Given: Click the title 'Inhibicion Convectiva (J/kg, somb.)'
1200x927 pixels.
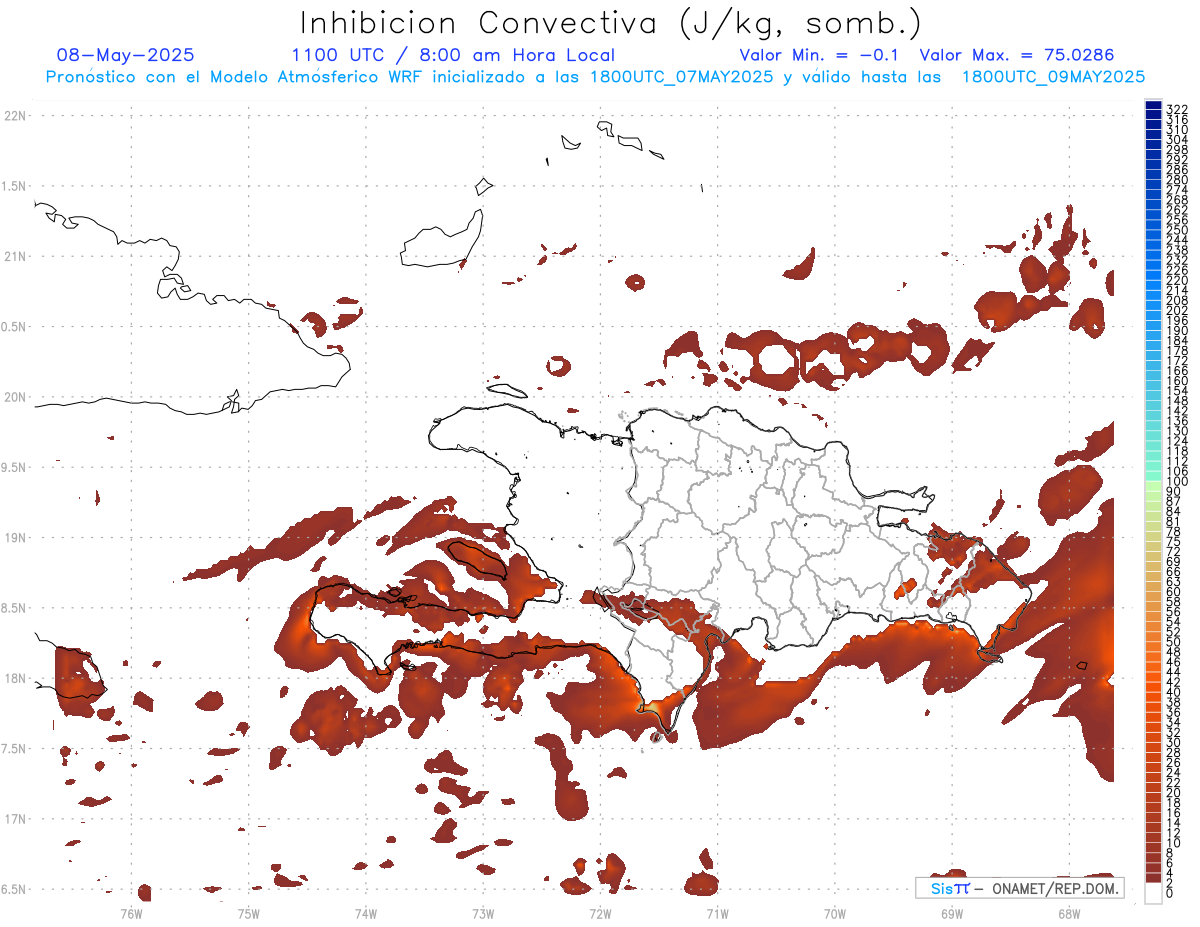Looking at the screenshot, I should (x=611, y=24).
